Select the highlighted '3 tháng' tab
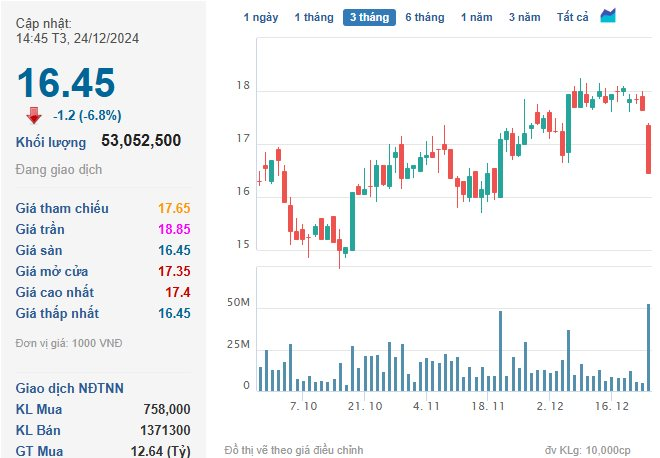660x458 pixels. pyautogui.click(x=369, y=17)
